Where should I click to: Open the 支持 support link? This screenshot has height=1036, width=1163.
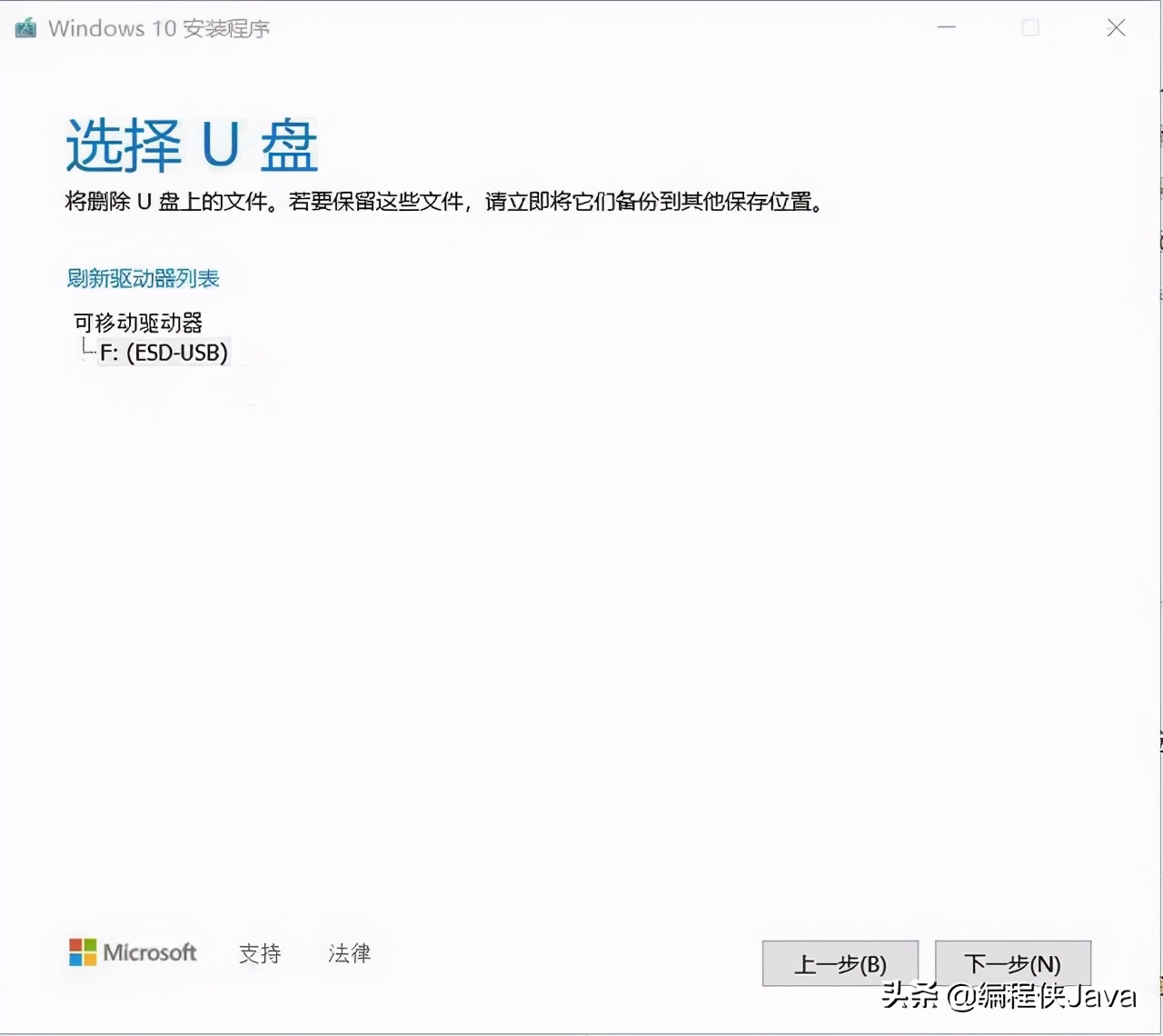click(260, 952)
